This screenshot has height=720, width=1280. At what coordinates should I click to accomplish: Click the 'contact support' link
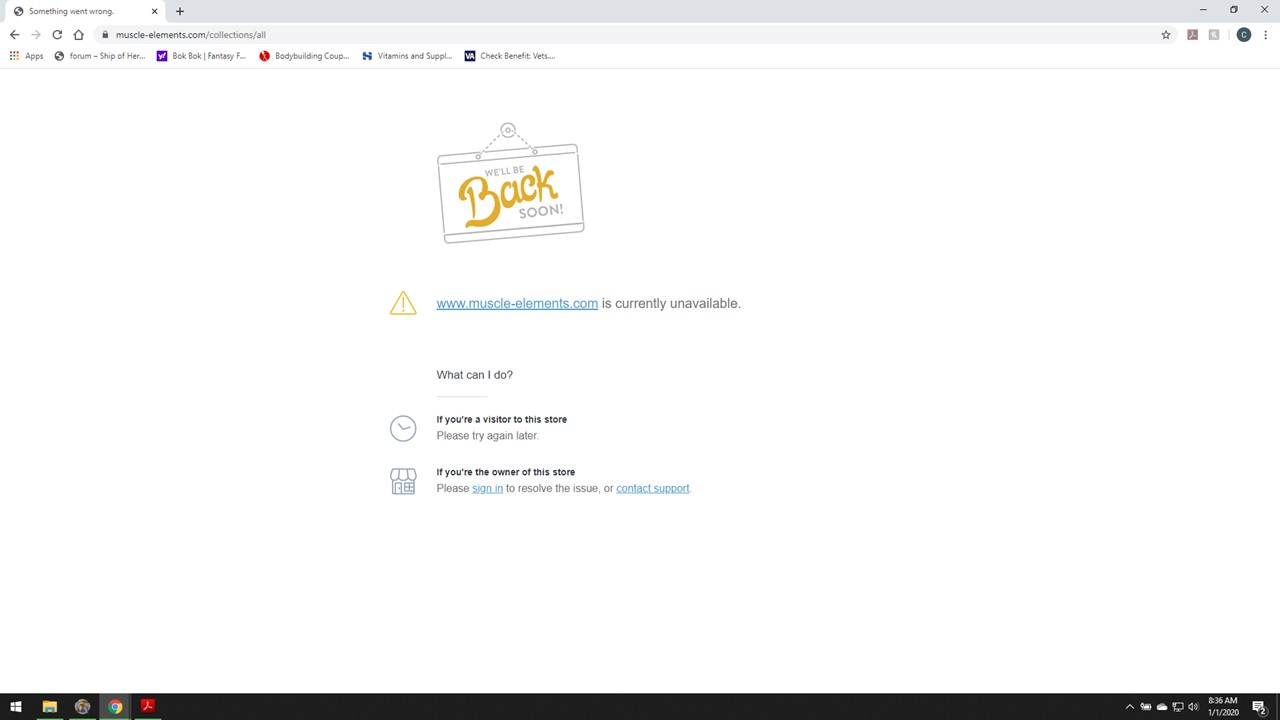[652, 488]
